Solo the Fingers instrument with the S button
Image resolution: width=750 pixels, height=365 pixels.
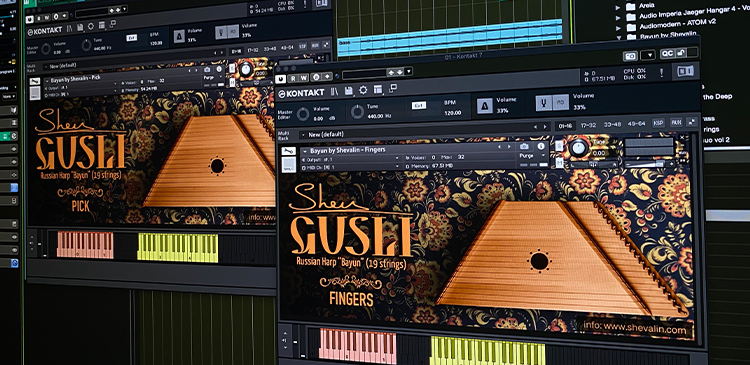tap(559, 145)
